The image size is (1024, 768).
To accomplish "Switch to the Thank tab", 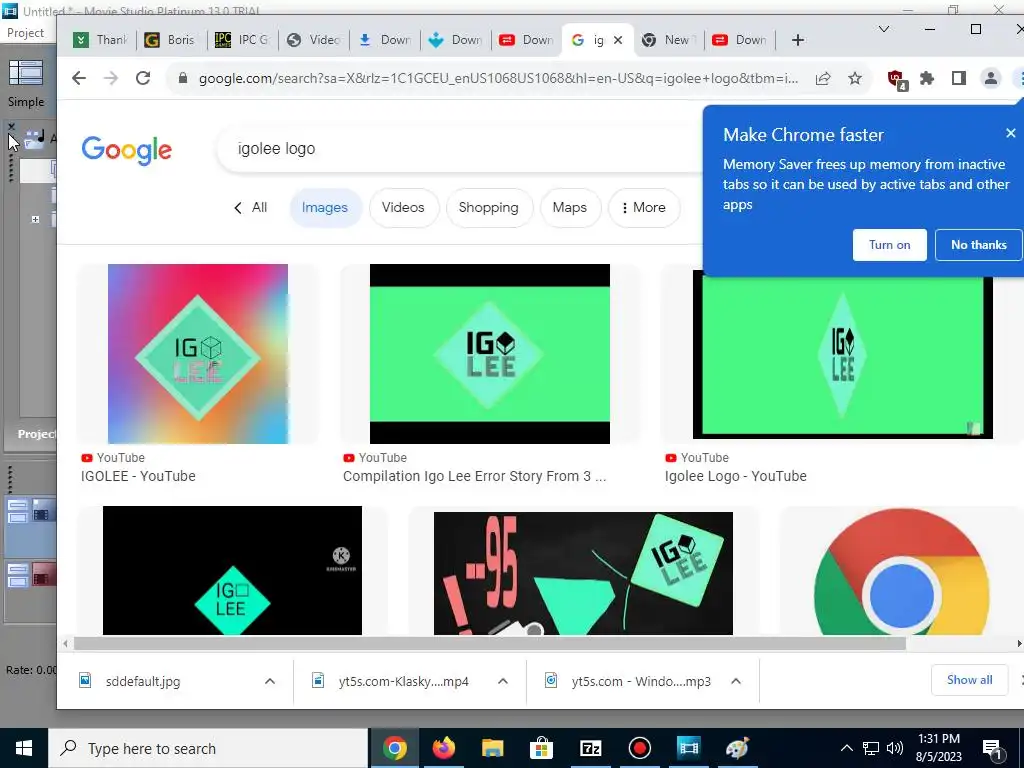I will (101, 40).
